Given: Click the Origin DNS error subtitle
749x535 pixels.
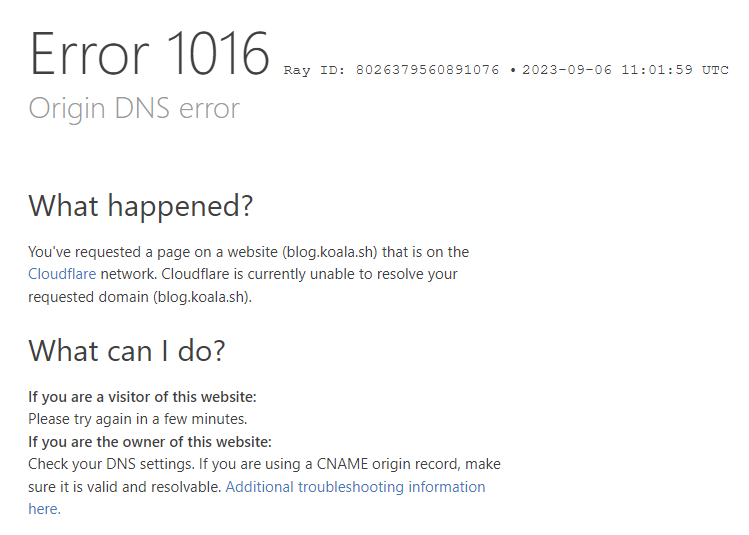Looking at the screenshot, I should pyautogui.click(x=134, y=108).
